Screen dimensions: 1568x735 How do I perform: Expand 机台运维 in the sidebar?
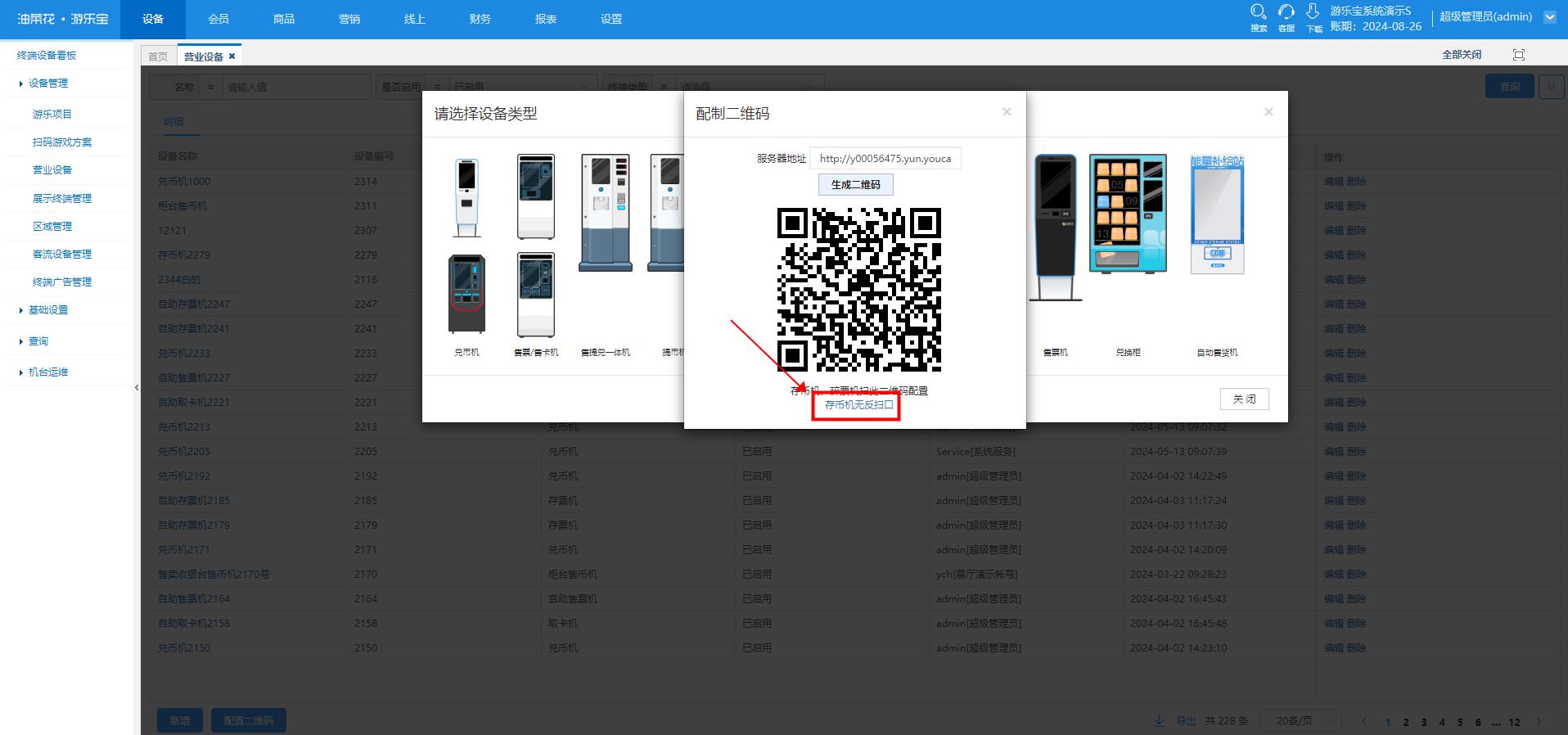(x=47, y=372)
